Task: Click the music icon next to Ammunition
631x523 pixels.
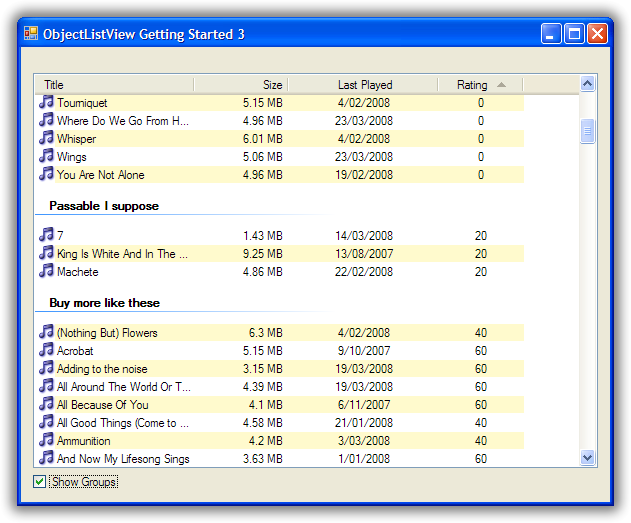Action: [x=46, y=440]
